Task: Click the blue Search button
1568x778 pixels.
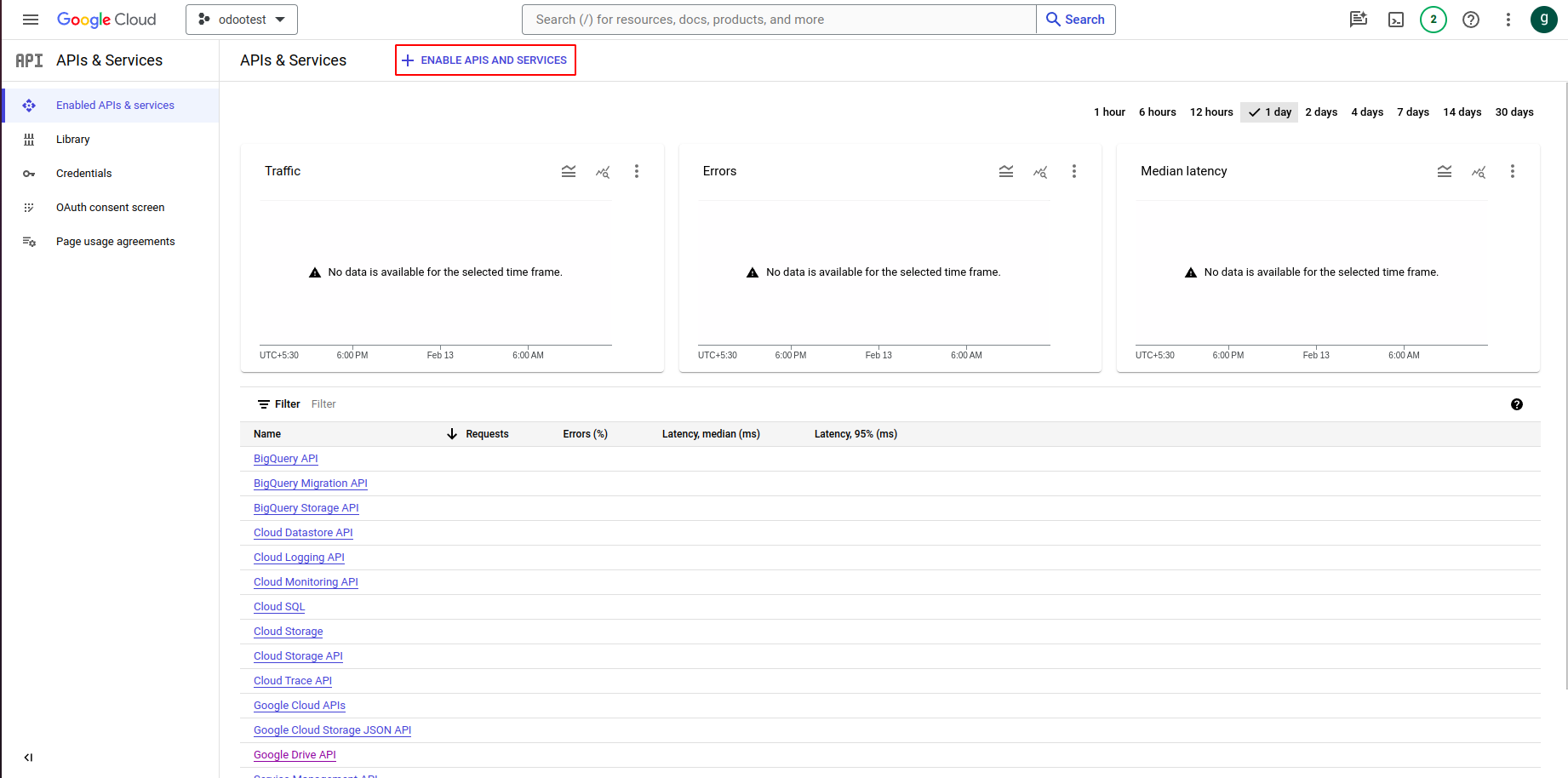Action: (x=1076, y=20)
